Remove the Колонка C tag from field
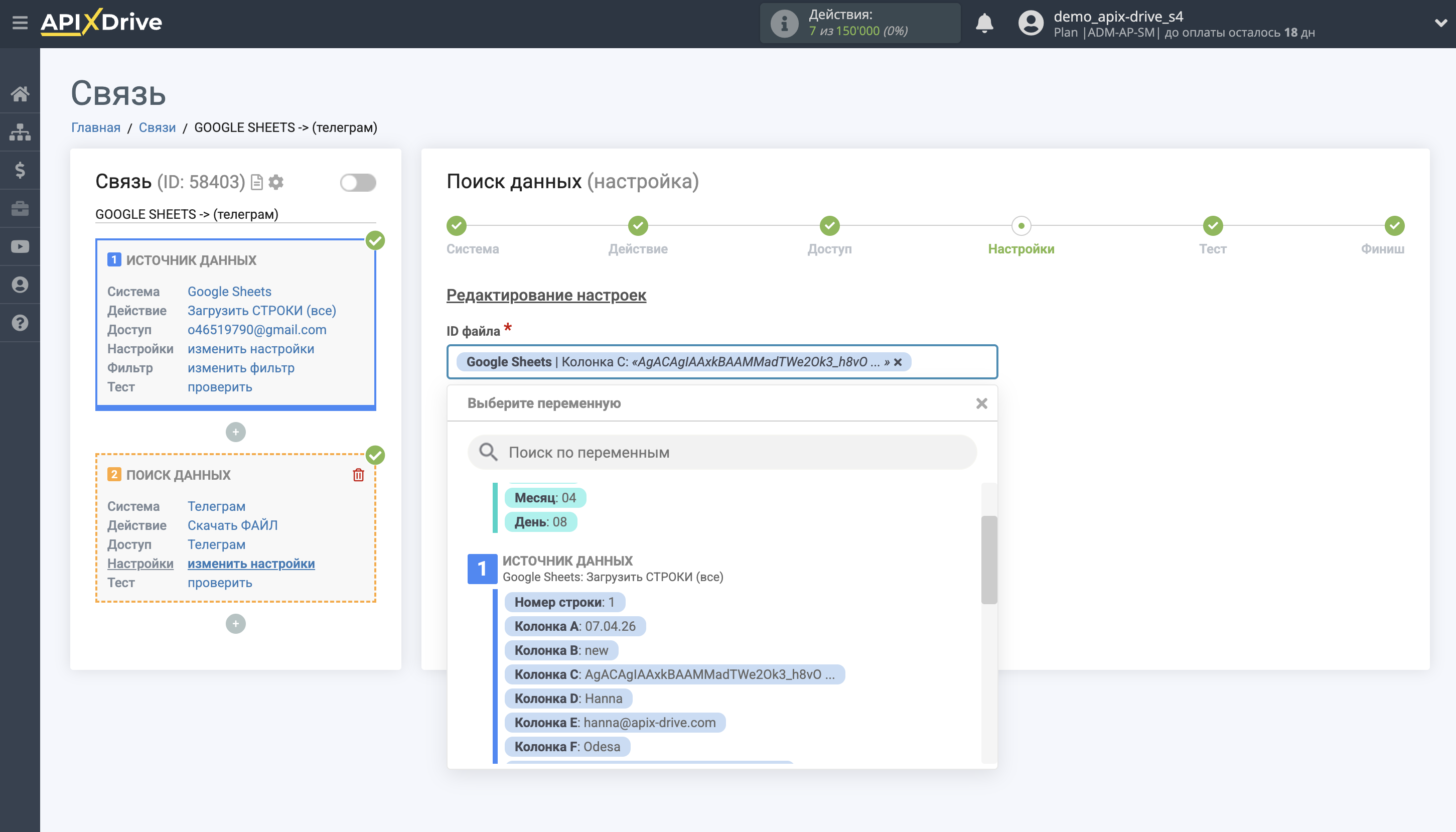Image resolution: width=1456 pixels, height=832 pixels. [898, 362]
